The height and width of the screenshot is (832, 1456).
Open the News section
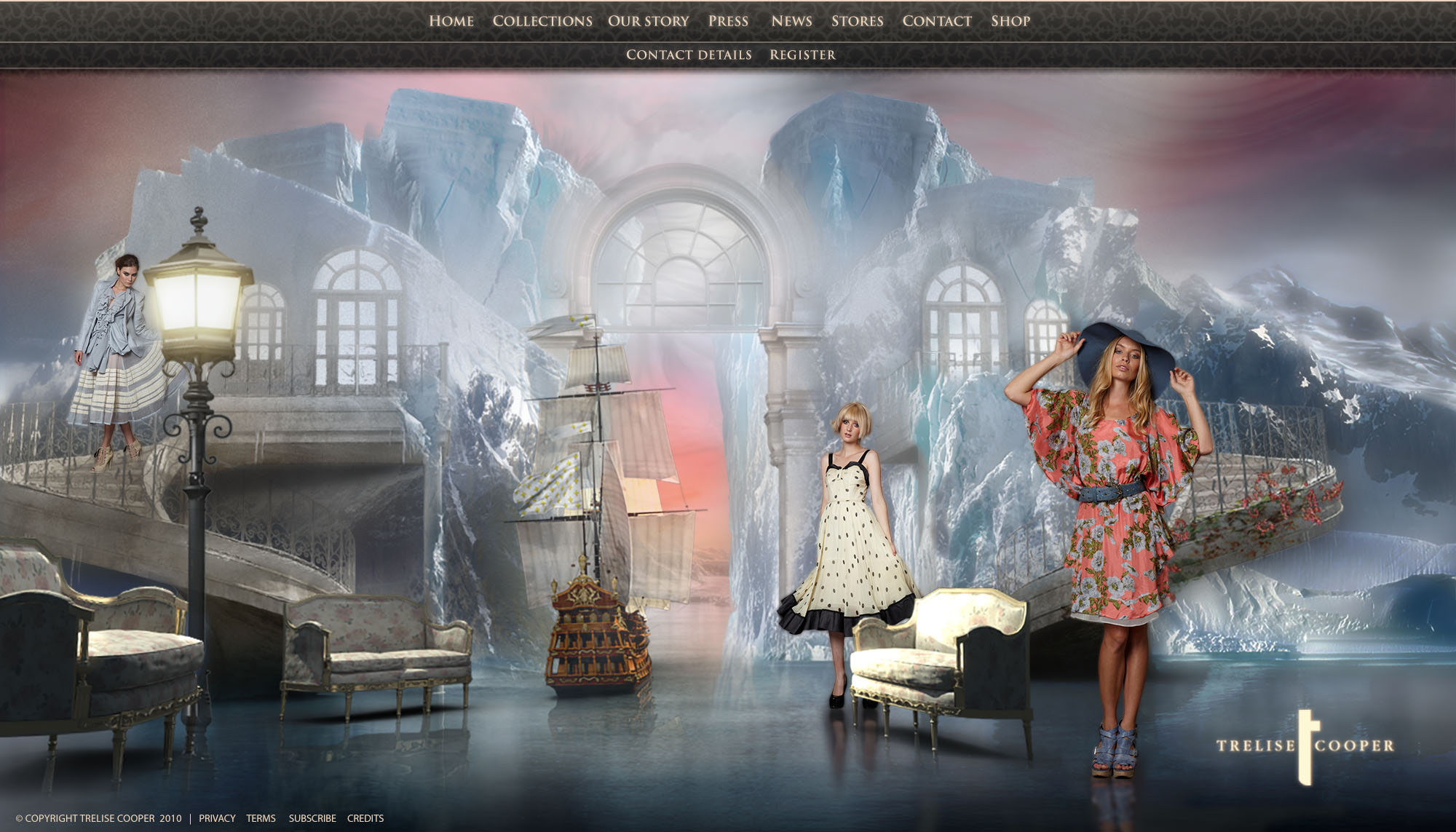click(791, 21)
